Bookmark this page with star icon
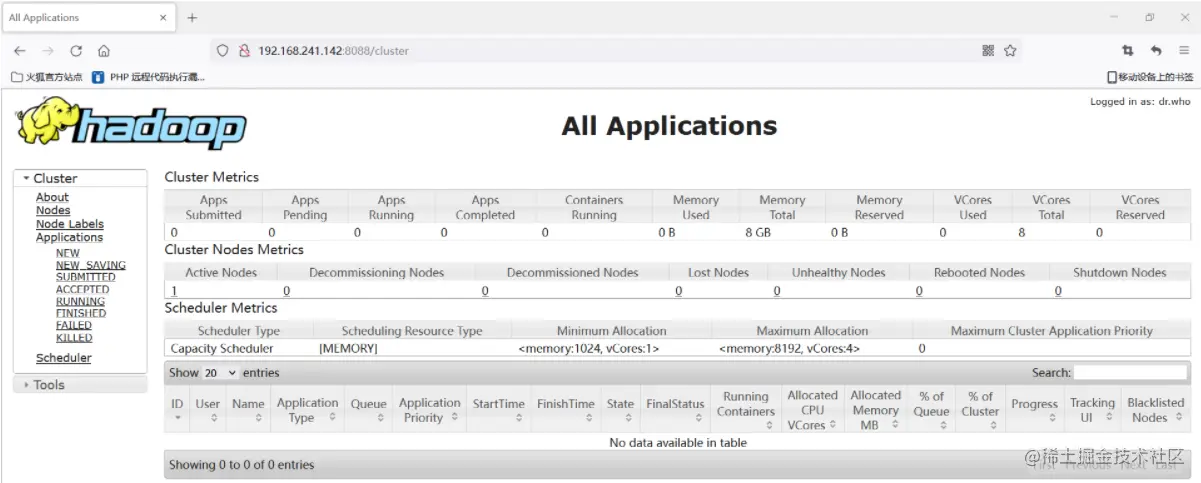The width and height of the screenshot is (1201, 483). coord(1010,51)
